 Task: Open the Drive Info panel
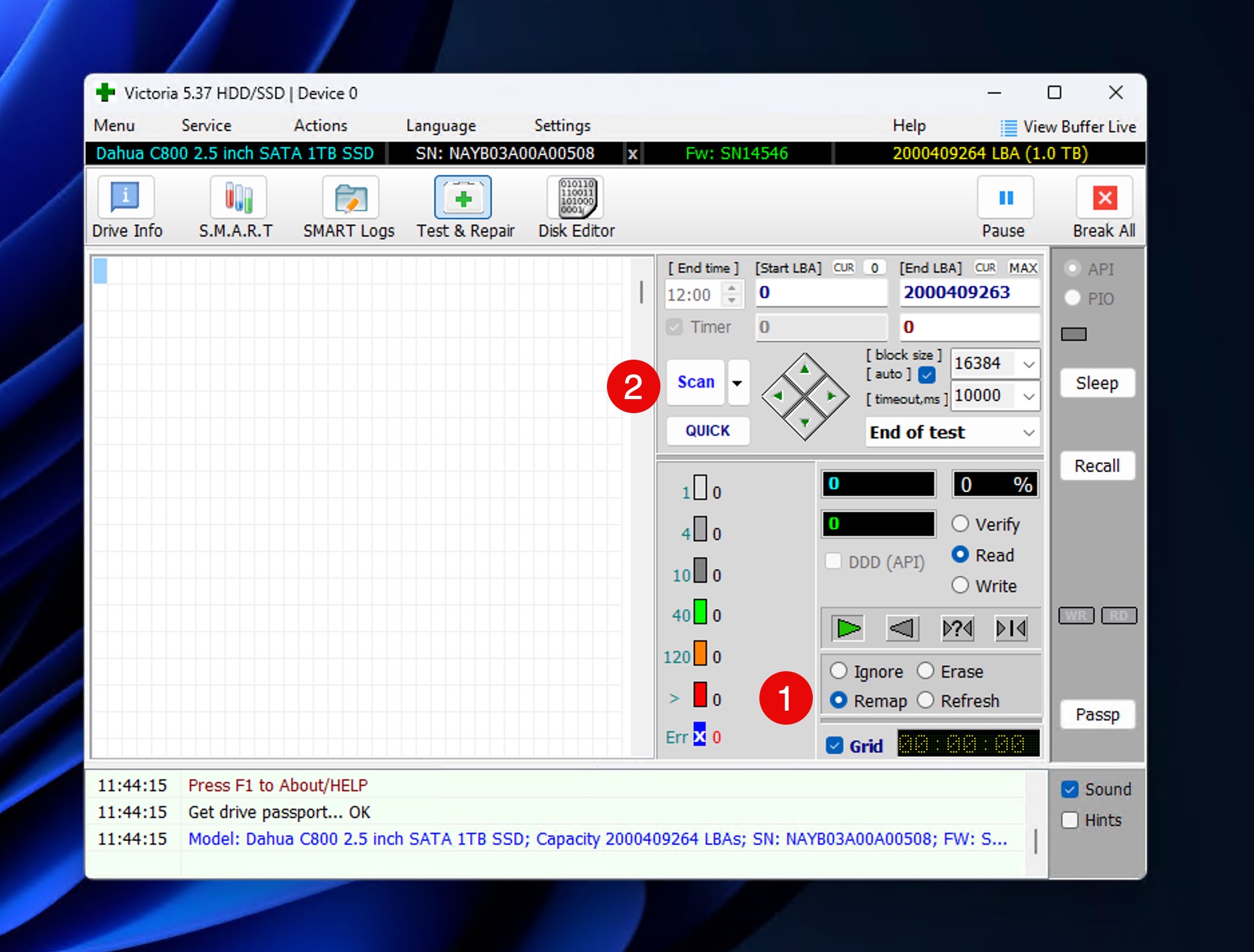(126, 198)
